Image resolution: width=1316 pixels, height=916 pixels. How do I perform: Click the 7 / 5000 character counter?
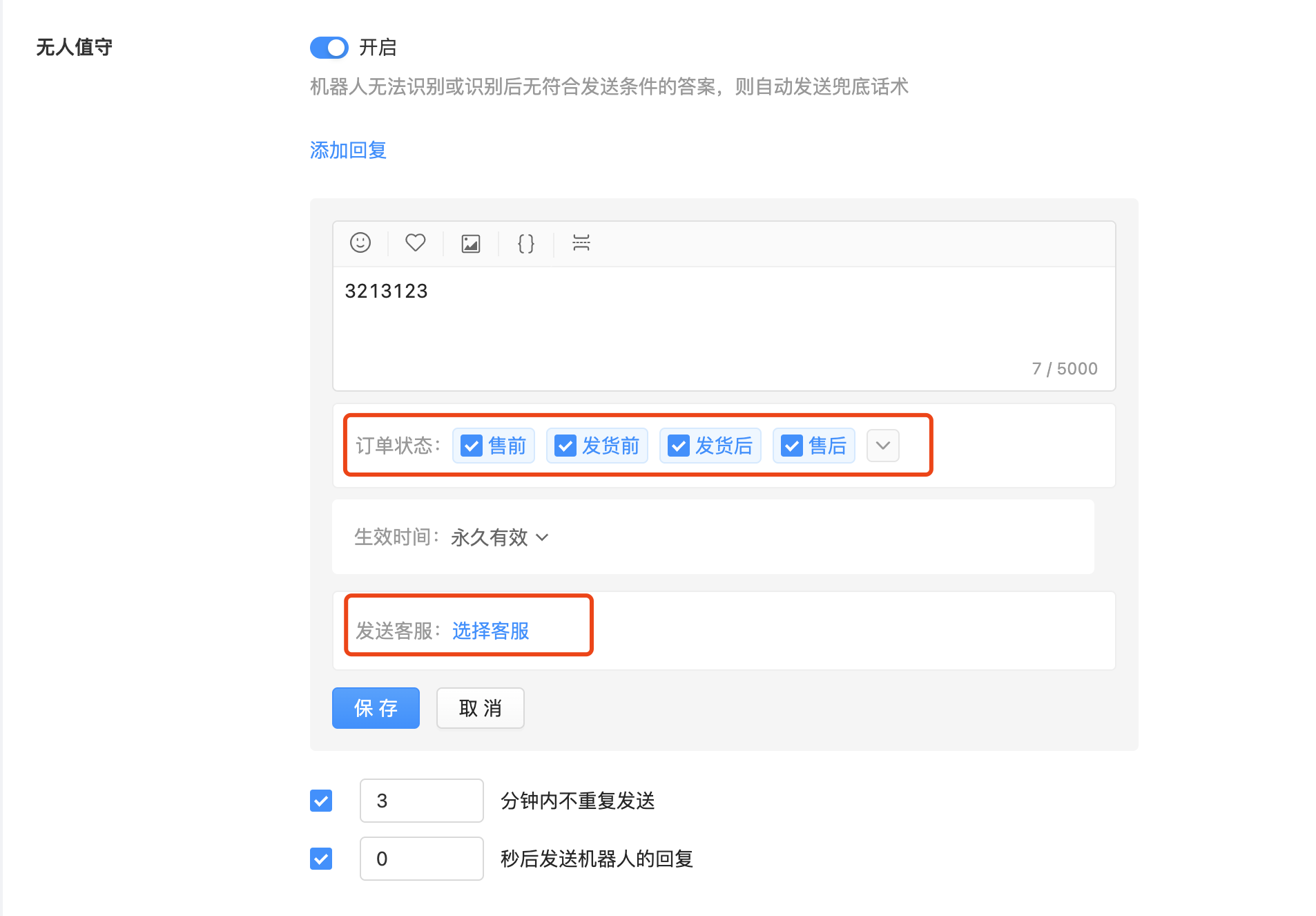1065,369
